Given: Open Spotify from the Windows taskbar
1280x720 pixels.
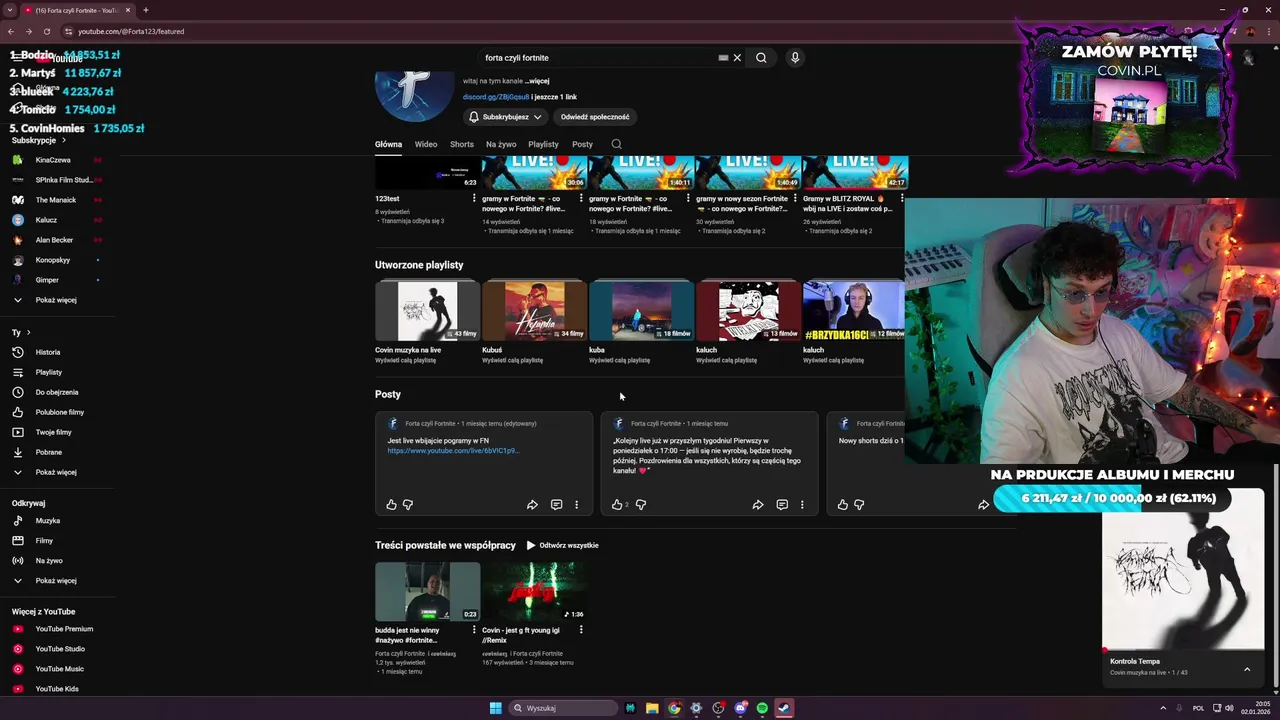Looking at the screenshot, I should [x=762, y=708].
